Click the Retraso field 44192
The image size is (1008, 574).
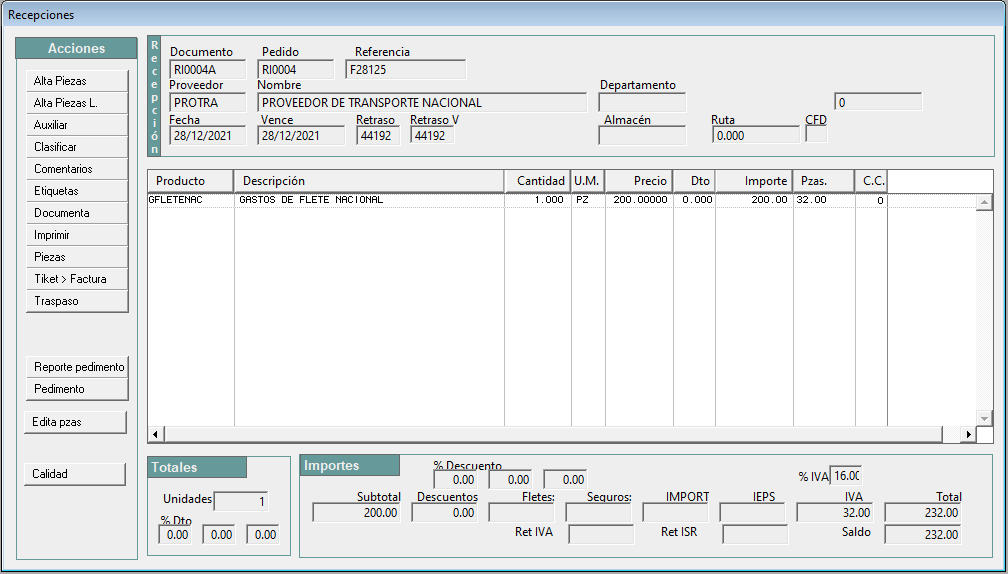pyautogui.click(x=378, y=136)
